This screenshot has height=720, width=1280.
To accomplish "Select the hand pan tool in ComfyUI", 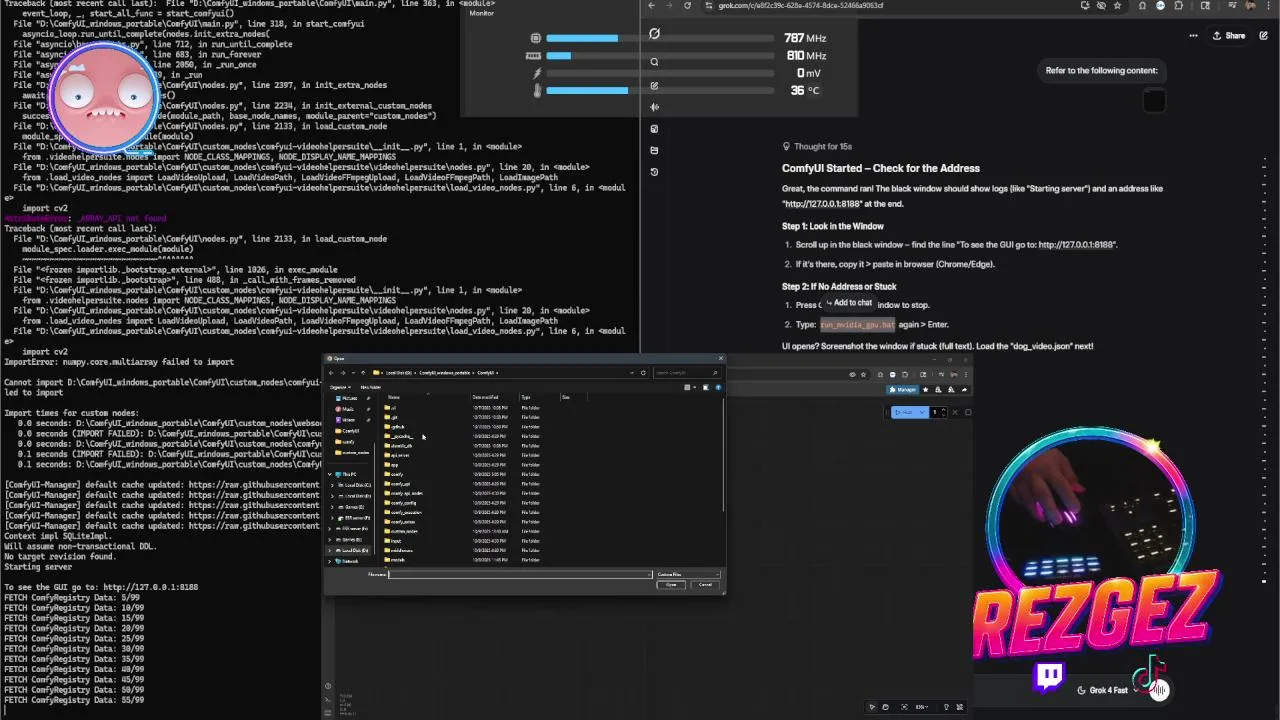I will click(x=885, y=707).
